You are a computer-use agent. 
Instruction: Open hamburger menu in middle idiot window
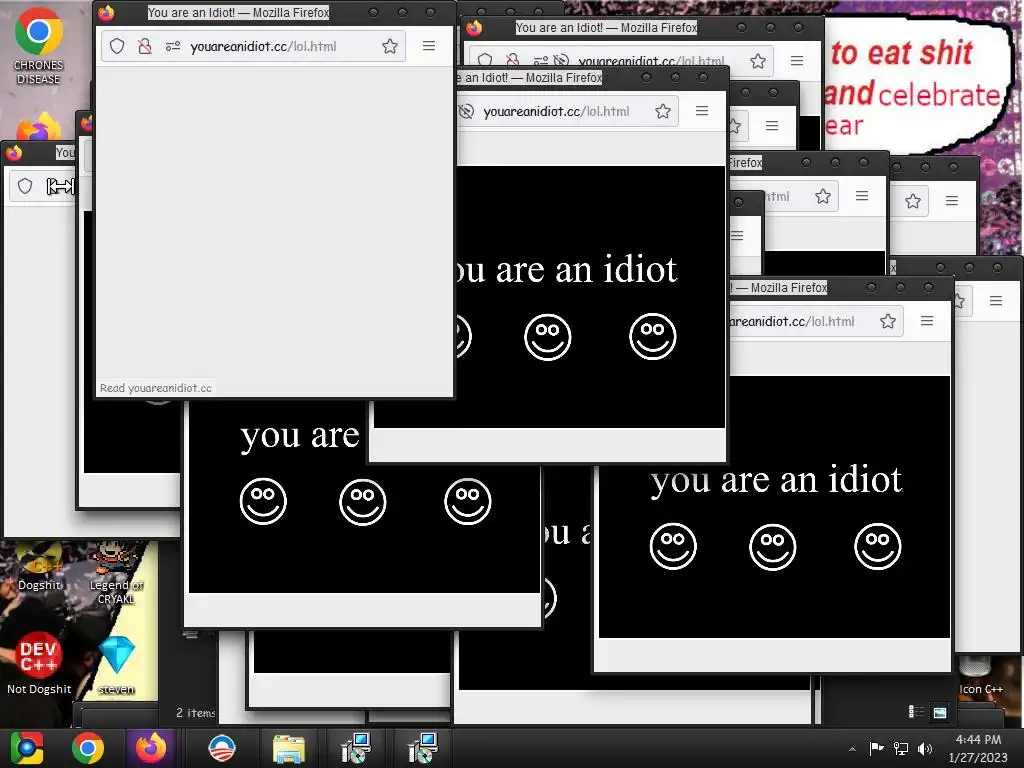(x=702, y=111)
